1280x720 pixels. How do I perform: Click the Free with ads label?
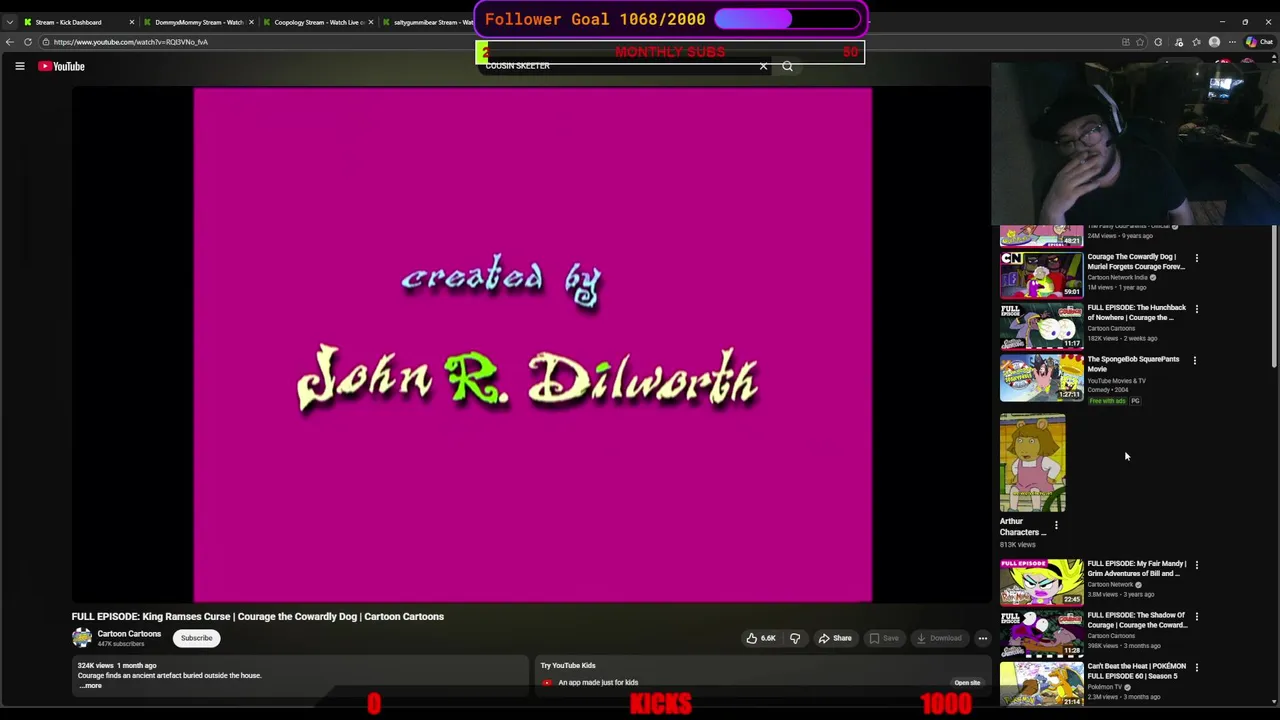pyautogui.click(x=1107, y=401)
